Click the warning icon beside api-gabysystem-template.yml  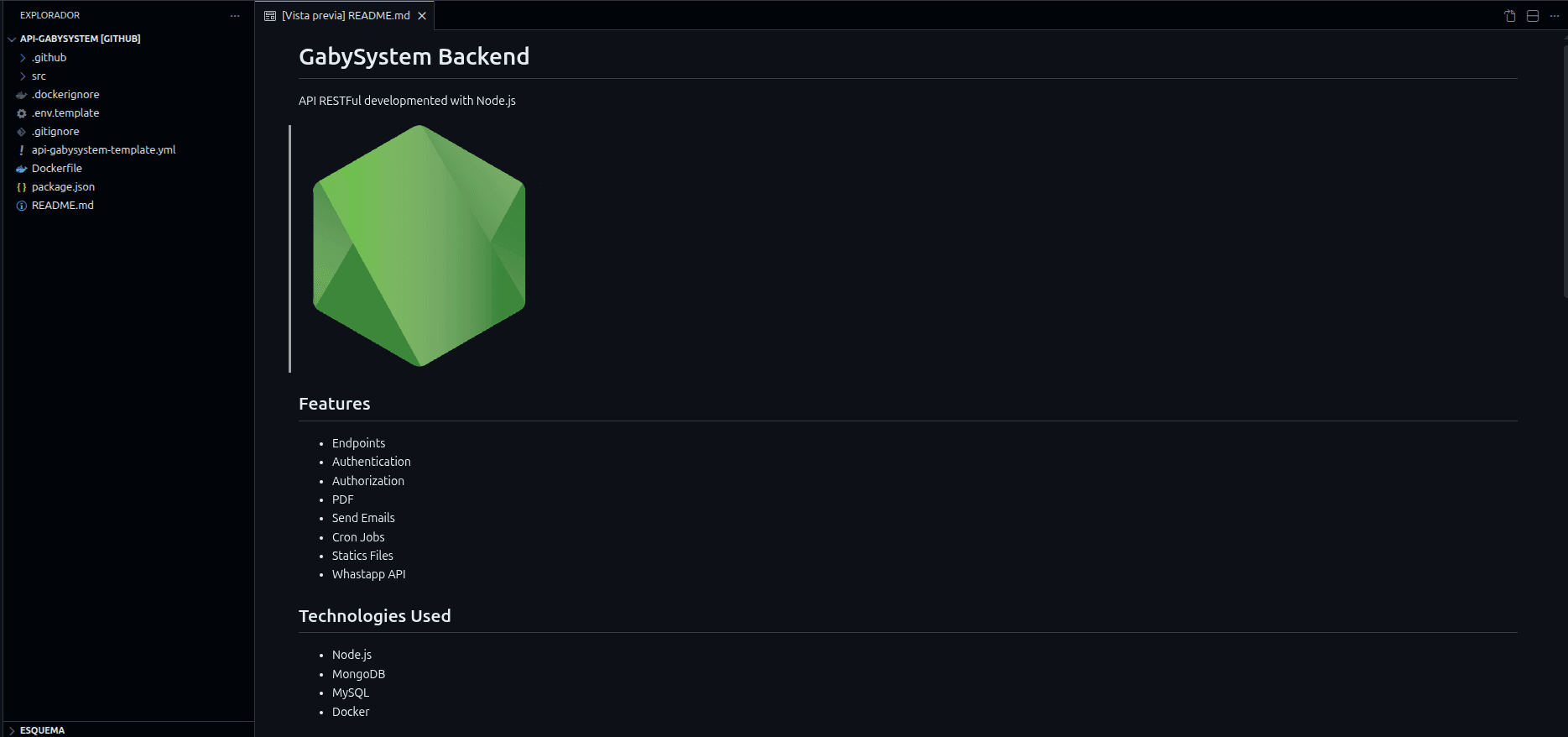21,149
